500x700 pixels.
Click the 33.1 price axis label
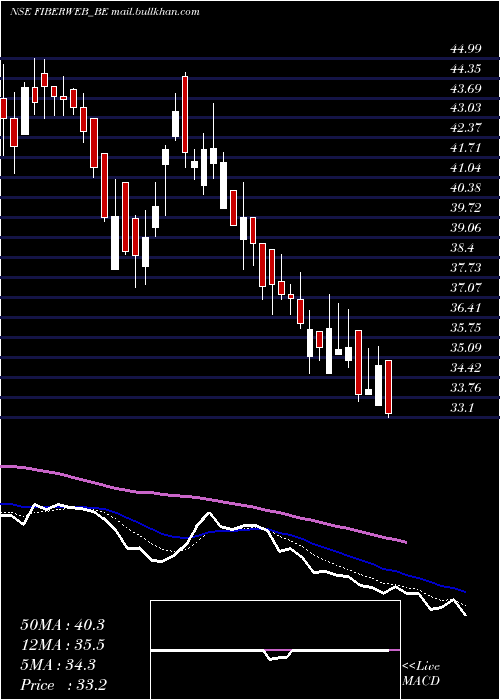pyautogui.click(x=462, y=408)
